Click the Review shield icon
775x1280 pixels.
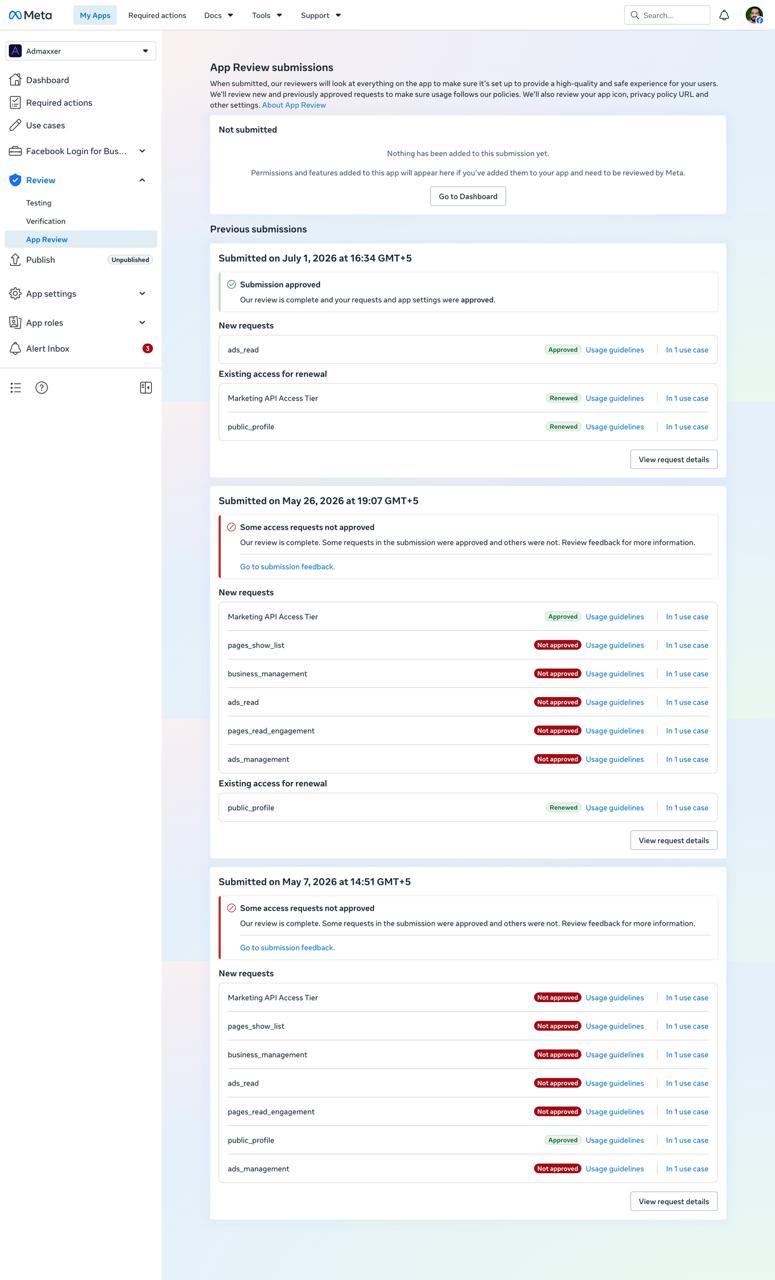15,180
